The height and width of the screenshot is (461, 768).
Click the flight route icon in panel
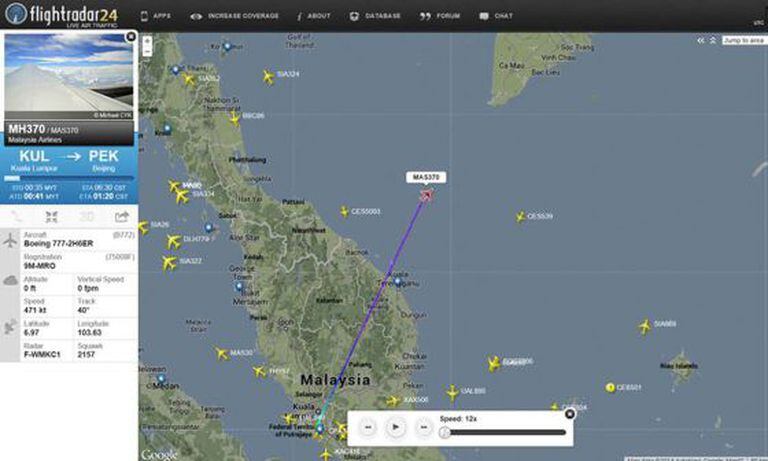click(x=17, y=217)
